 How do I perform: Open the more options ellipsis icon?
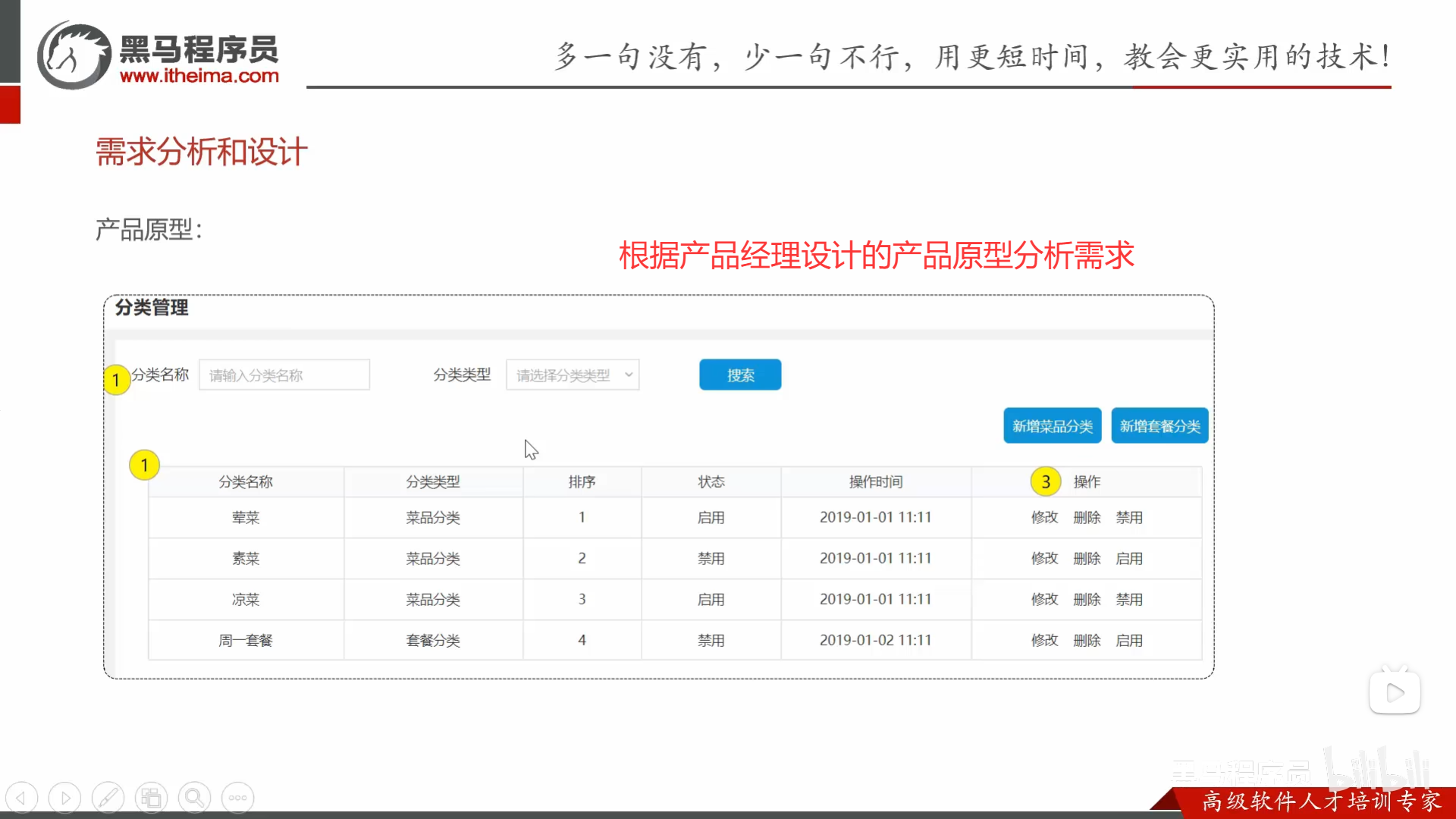[237, 797]
